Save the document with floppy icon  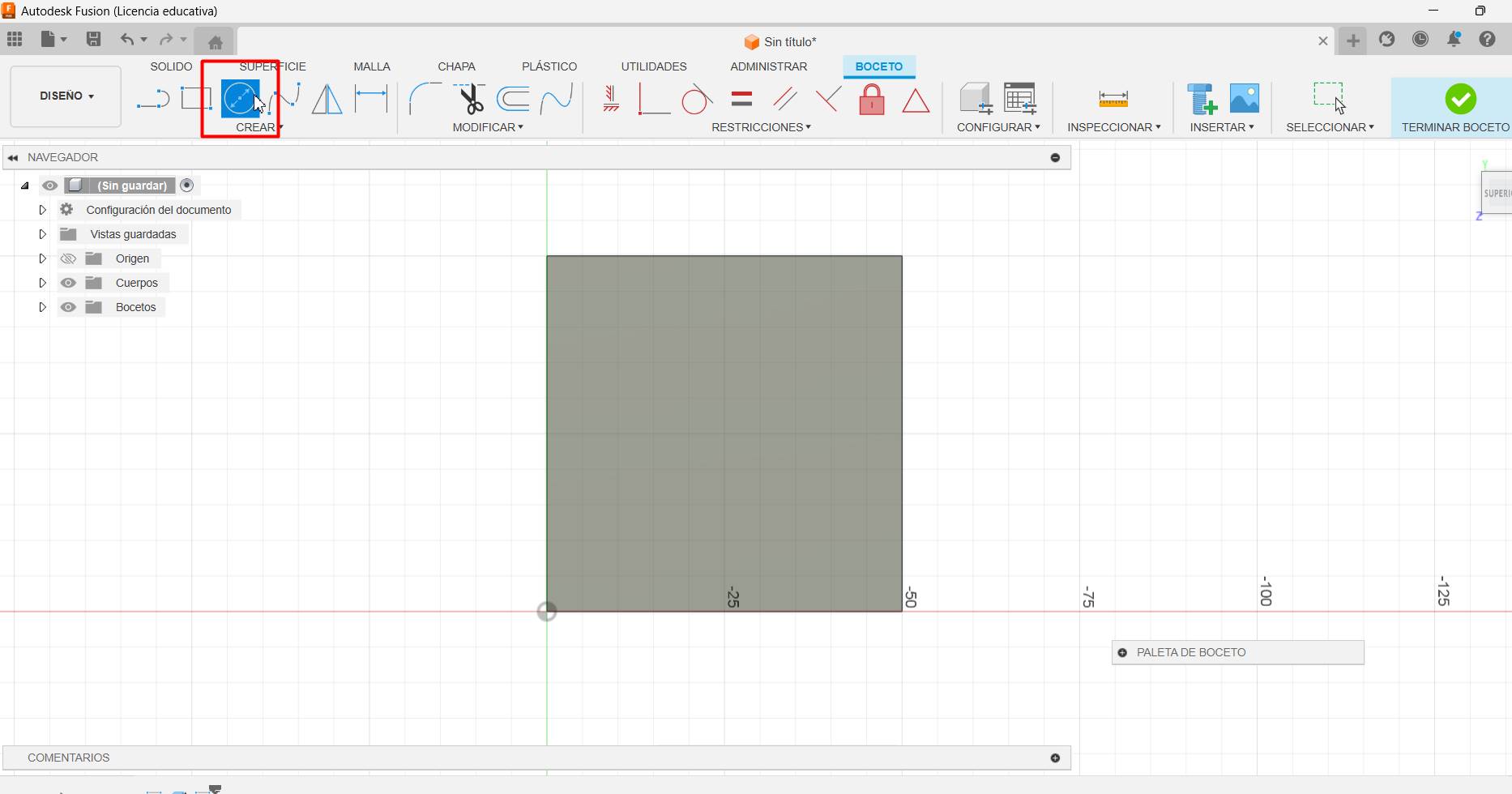tap(94, 39)
